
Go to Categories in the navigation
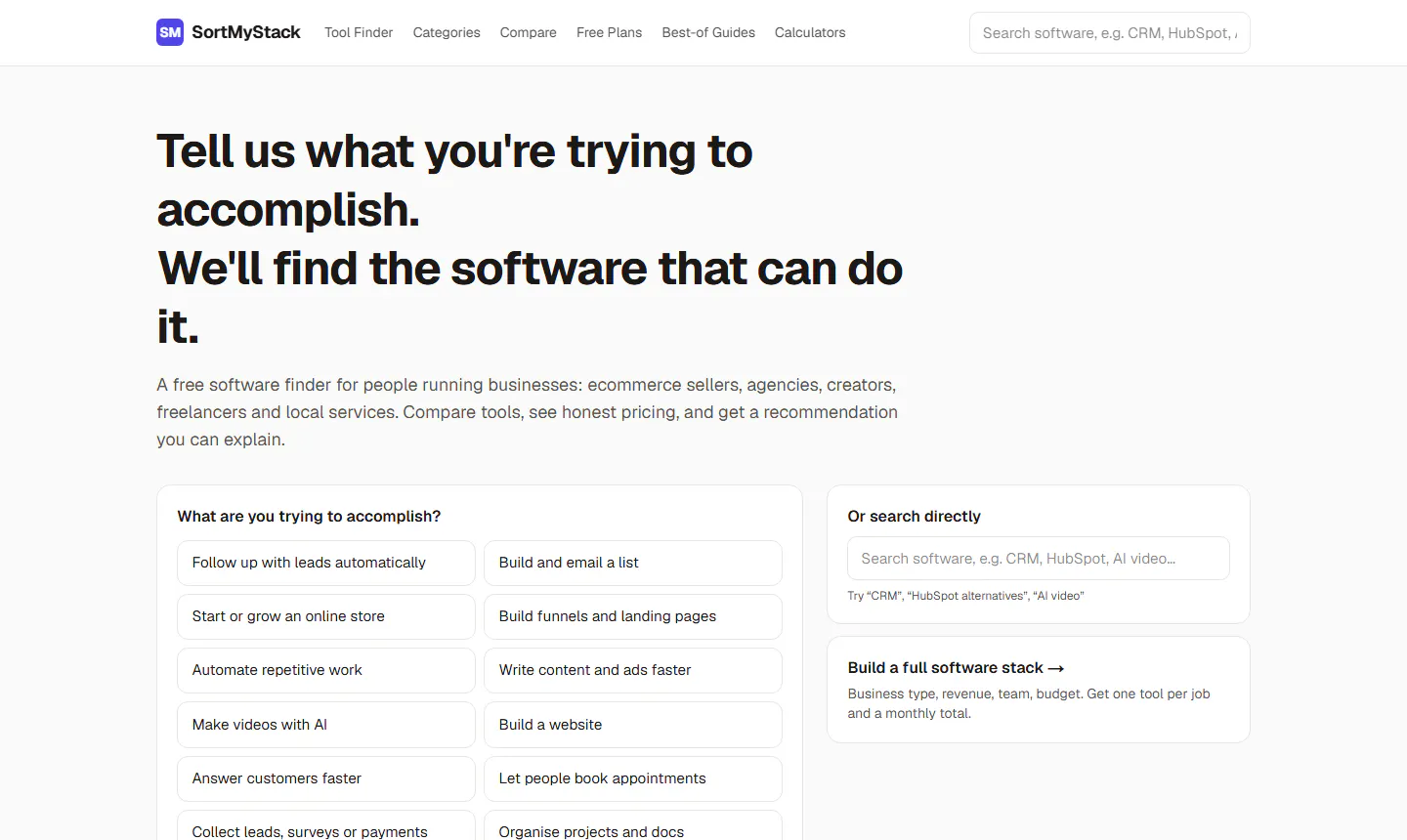pyautogui.click(x=447, y=32)
